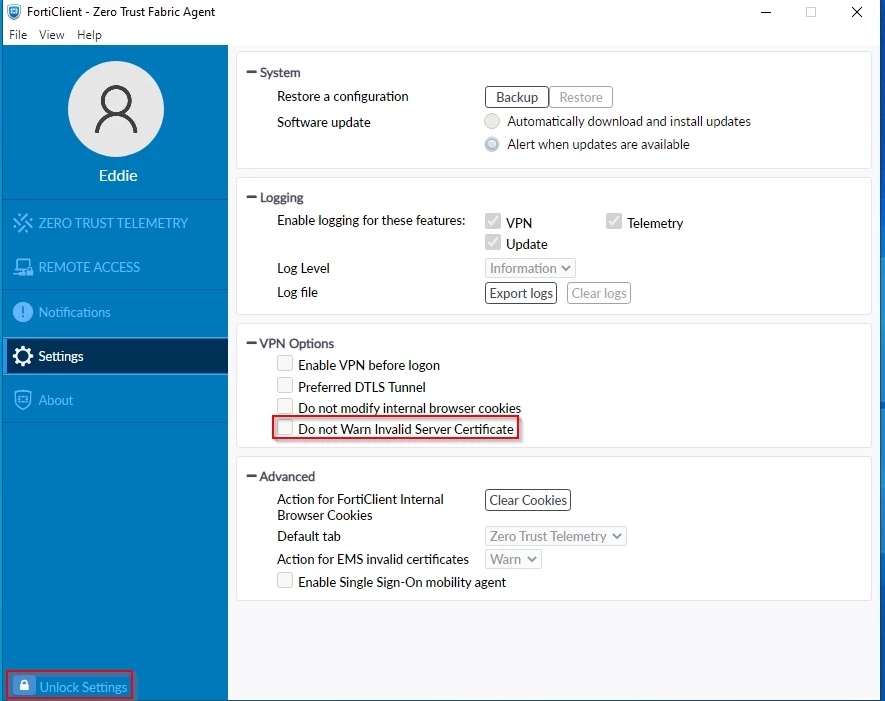Click the 'Restore a configuration' label
The image size is (885, 701).
(x=343, y=97)
